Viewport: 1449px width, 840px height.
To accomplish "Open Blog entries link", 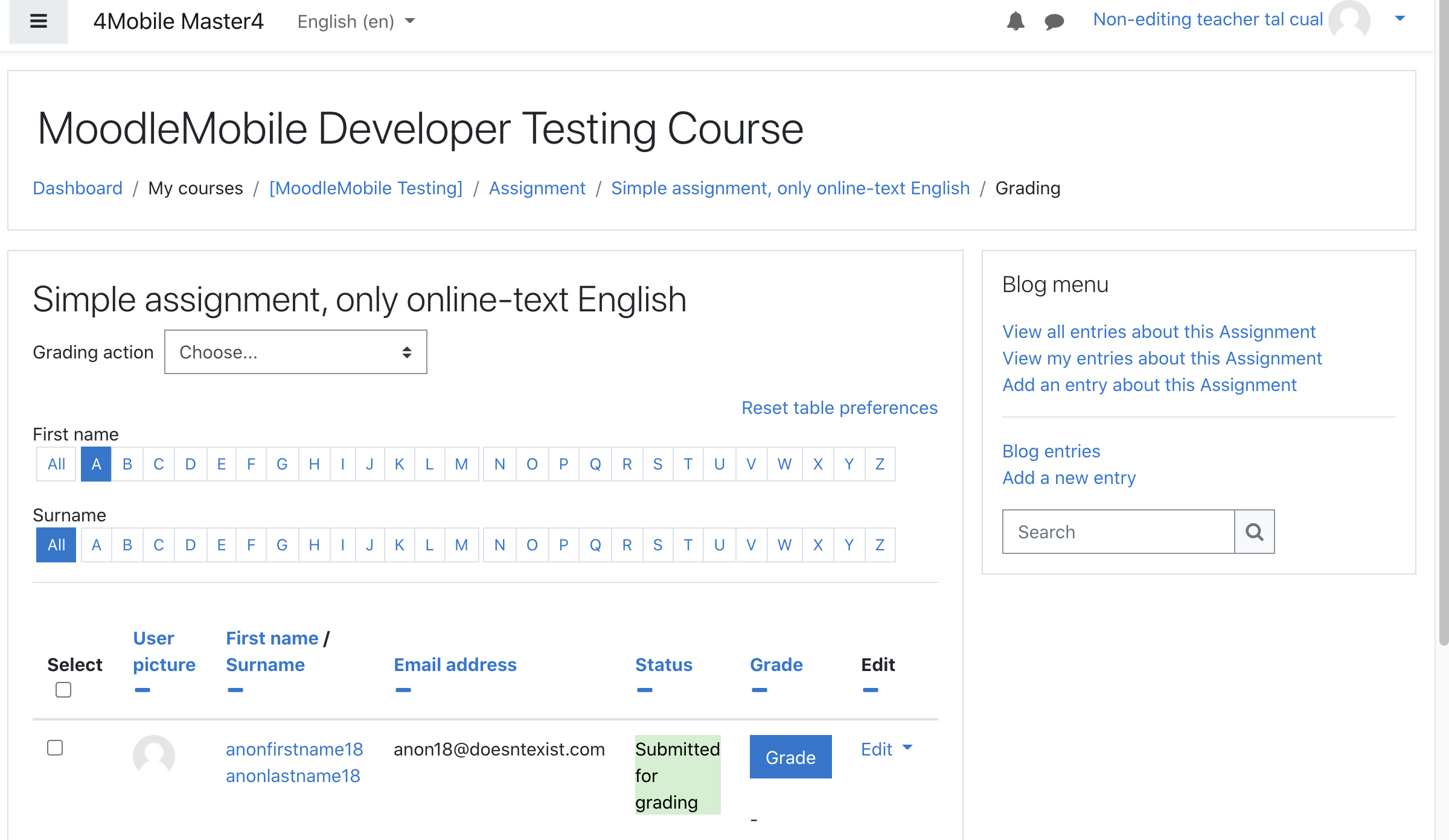I will [x=1051, y=451].
